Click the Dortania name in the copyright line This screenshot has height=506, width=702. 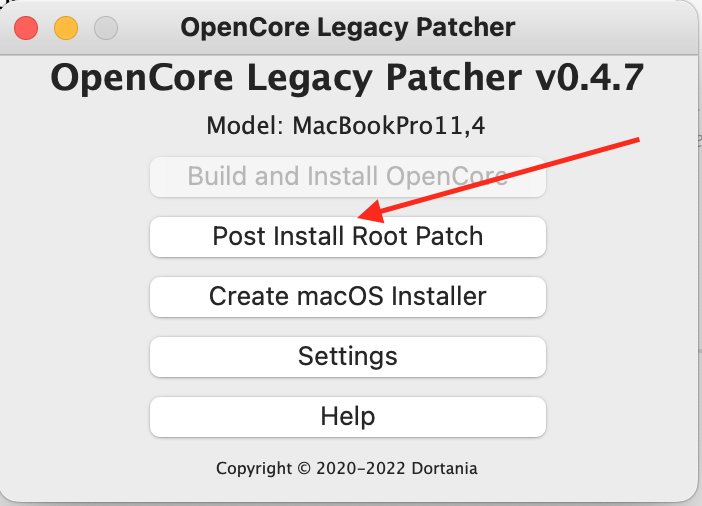(x=444, y=468)
